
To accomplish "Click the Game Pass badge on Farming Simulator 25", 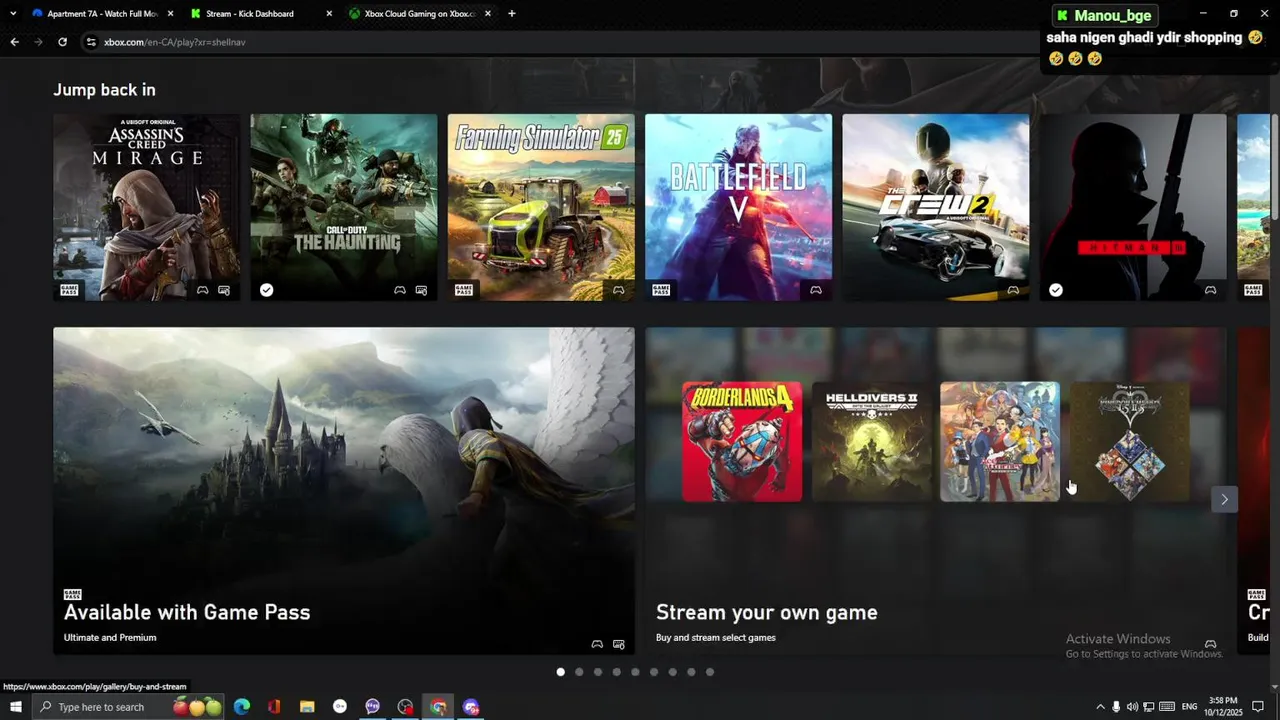I will [464, 290].
